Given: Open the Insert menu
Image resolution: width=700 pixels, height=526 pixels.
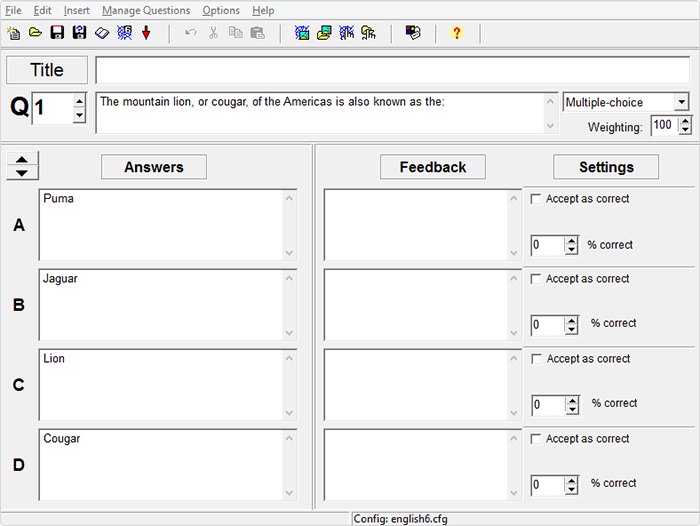Looking at the screenshot, I should point(76,10).
